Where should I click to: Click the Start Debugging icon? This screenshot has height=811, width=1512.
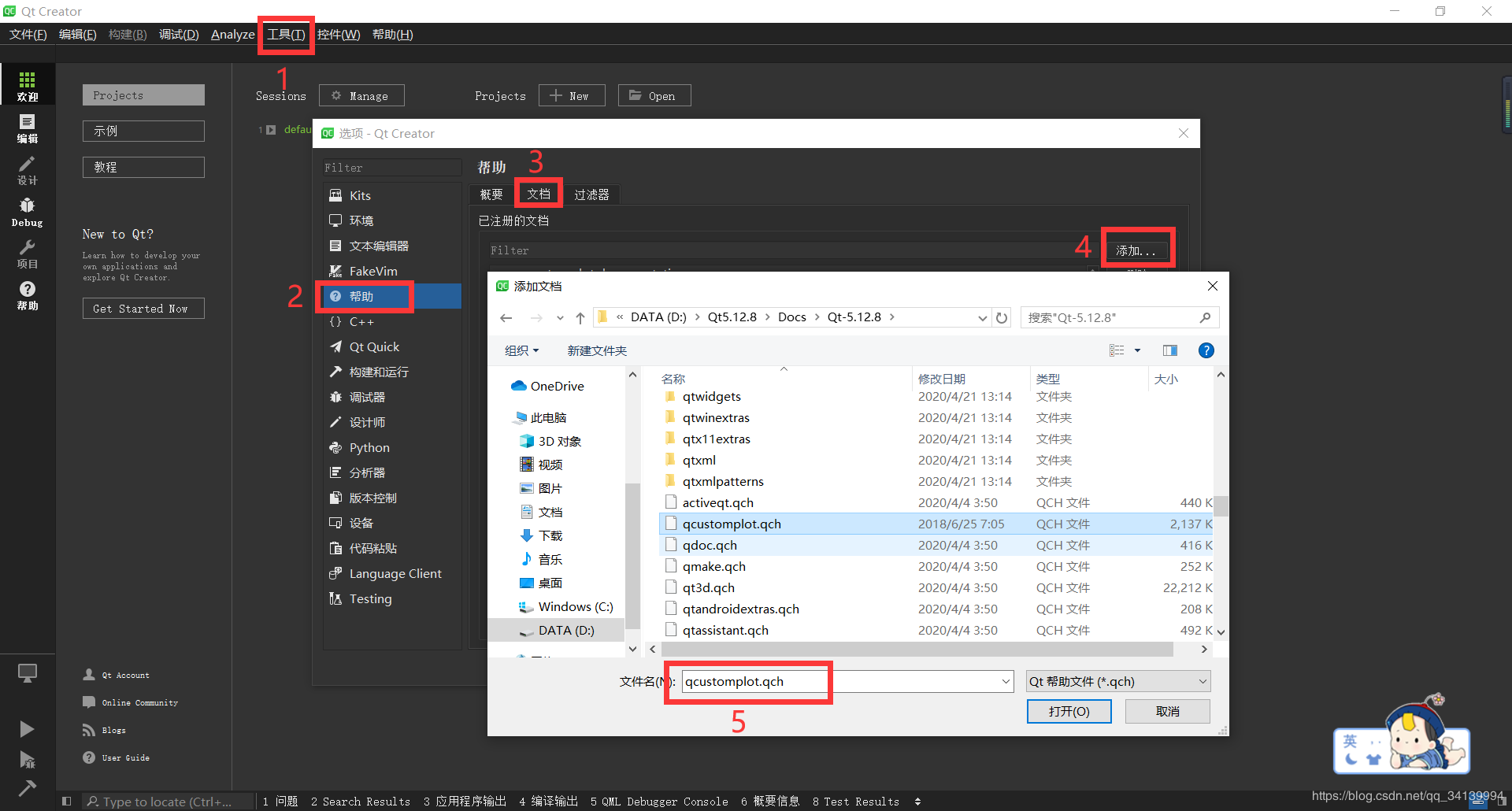tap(27, 759)
